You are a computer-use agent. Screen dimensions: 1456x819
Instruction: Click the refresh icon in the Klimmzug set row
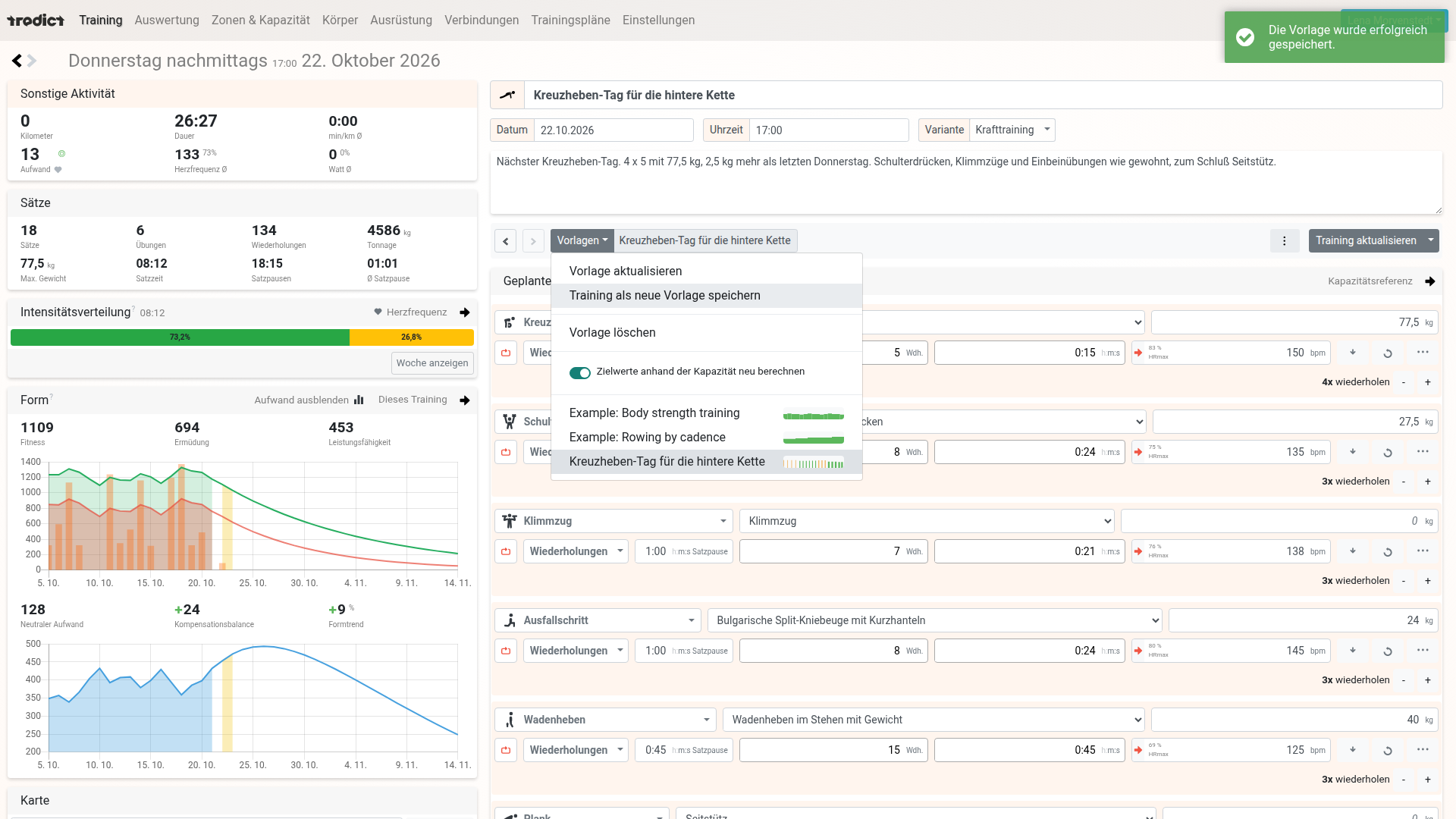click(x=1388, y=551)
